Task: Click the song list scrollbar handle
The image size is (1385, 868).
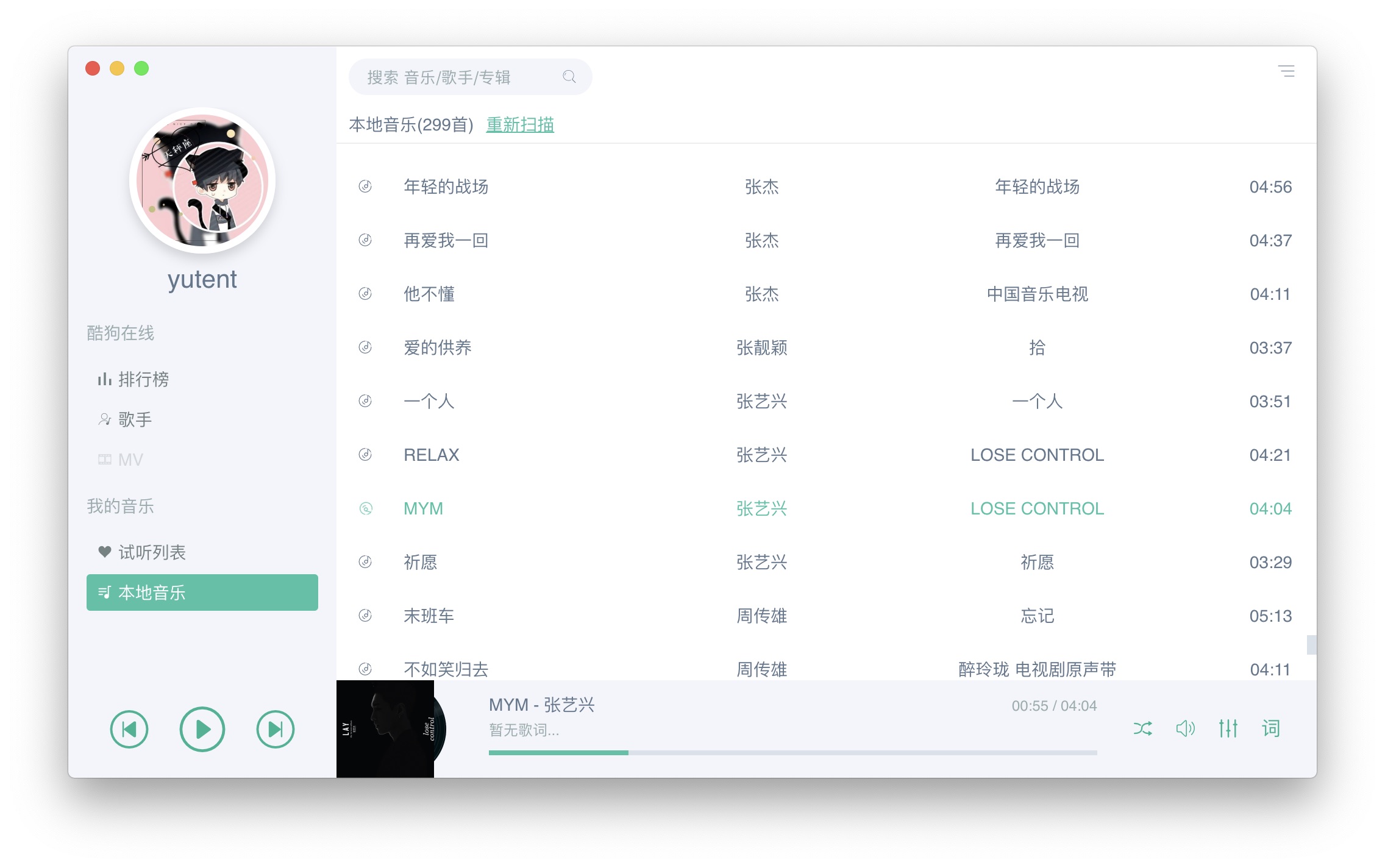Action: click(1311, 644)
